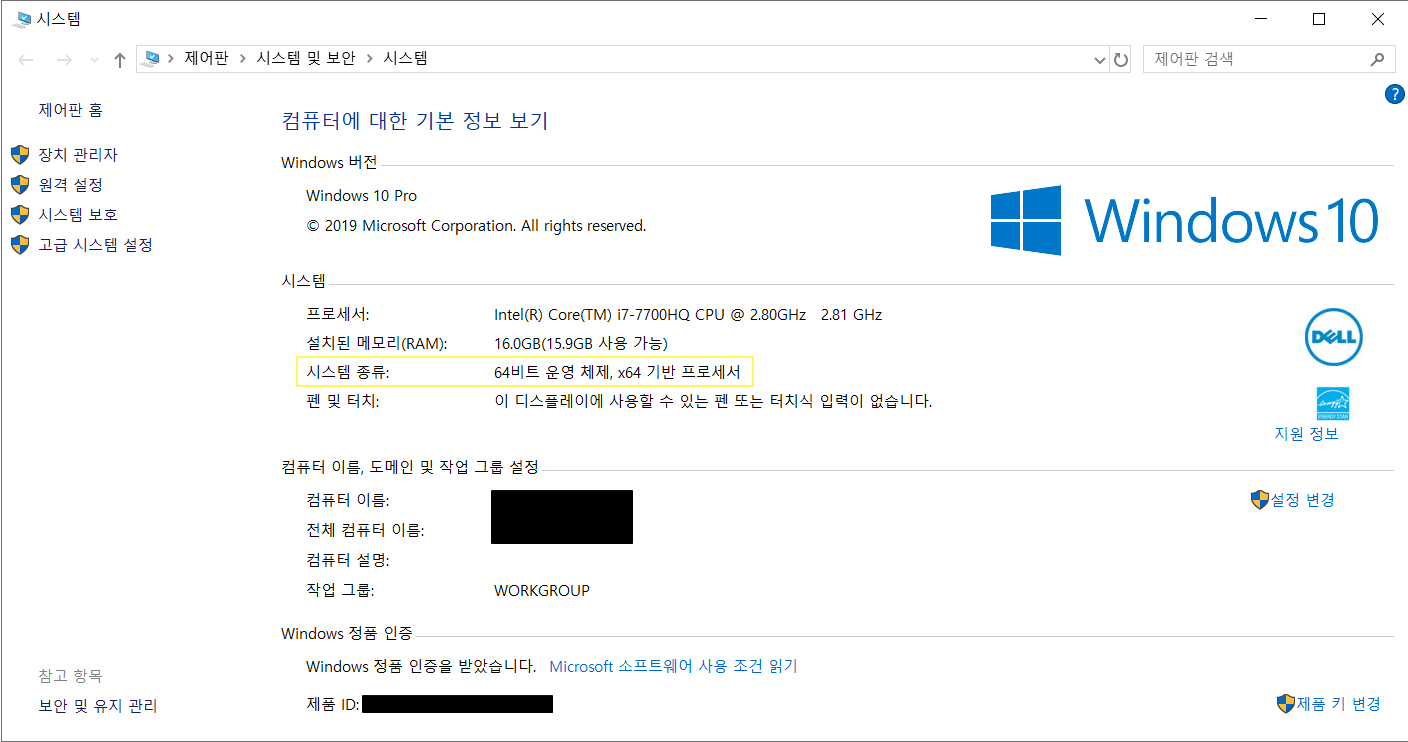Open 시스템 보호 link
Screen dimensions: 1408x742
click(x=78, y=215)
